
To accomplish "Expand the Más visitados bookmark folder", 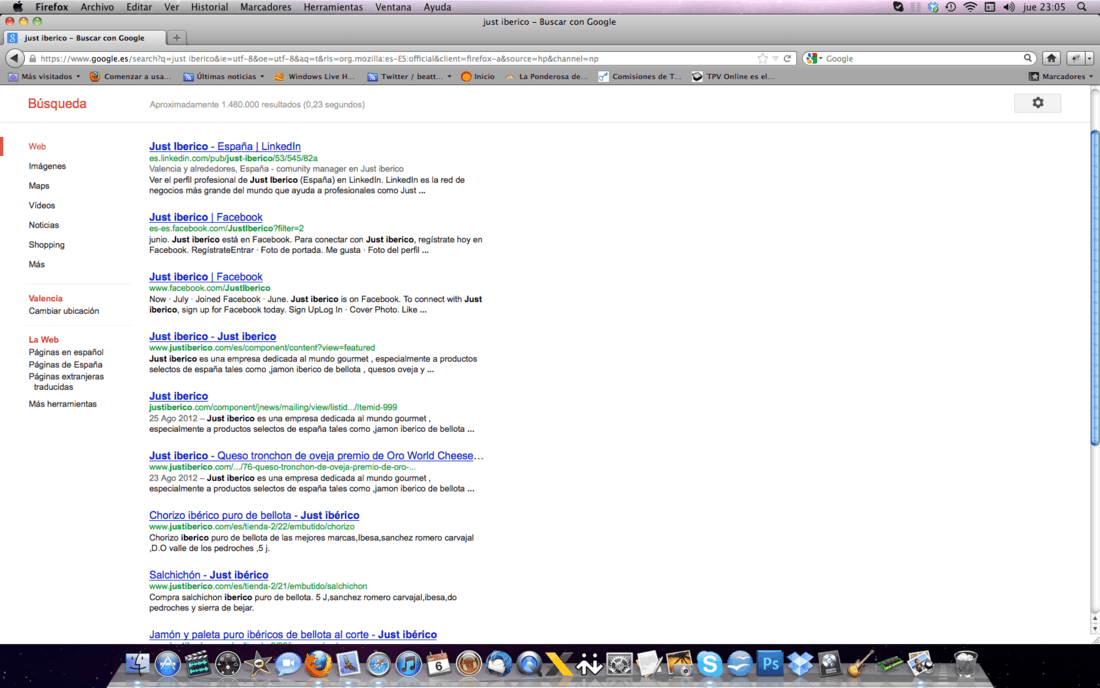I will (x=43, y=76).
